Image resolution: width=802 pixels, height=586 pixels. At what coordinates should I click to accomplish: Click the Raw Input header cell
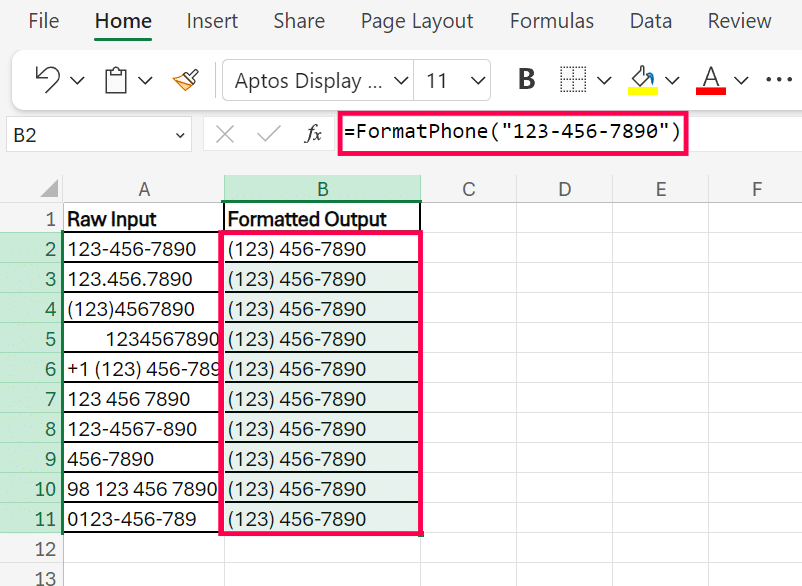pos(144,218)
